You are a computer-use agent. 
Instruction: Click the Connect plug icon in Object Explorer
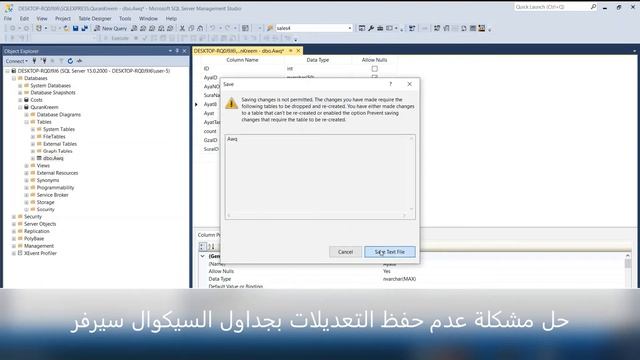tap(34, 61)
